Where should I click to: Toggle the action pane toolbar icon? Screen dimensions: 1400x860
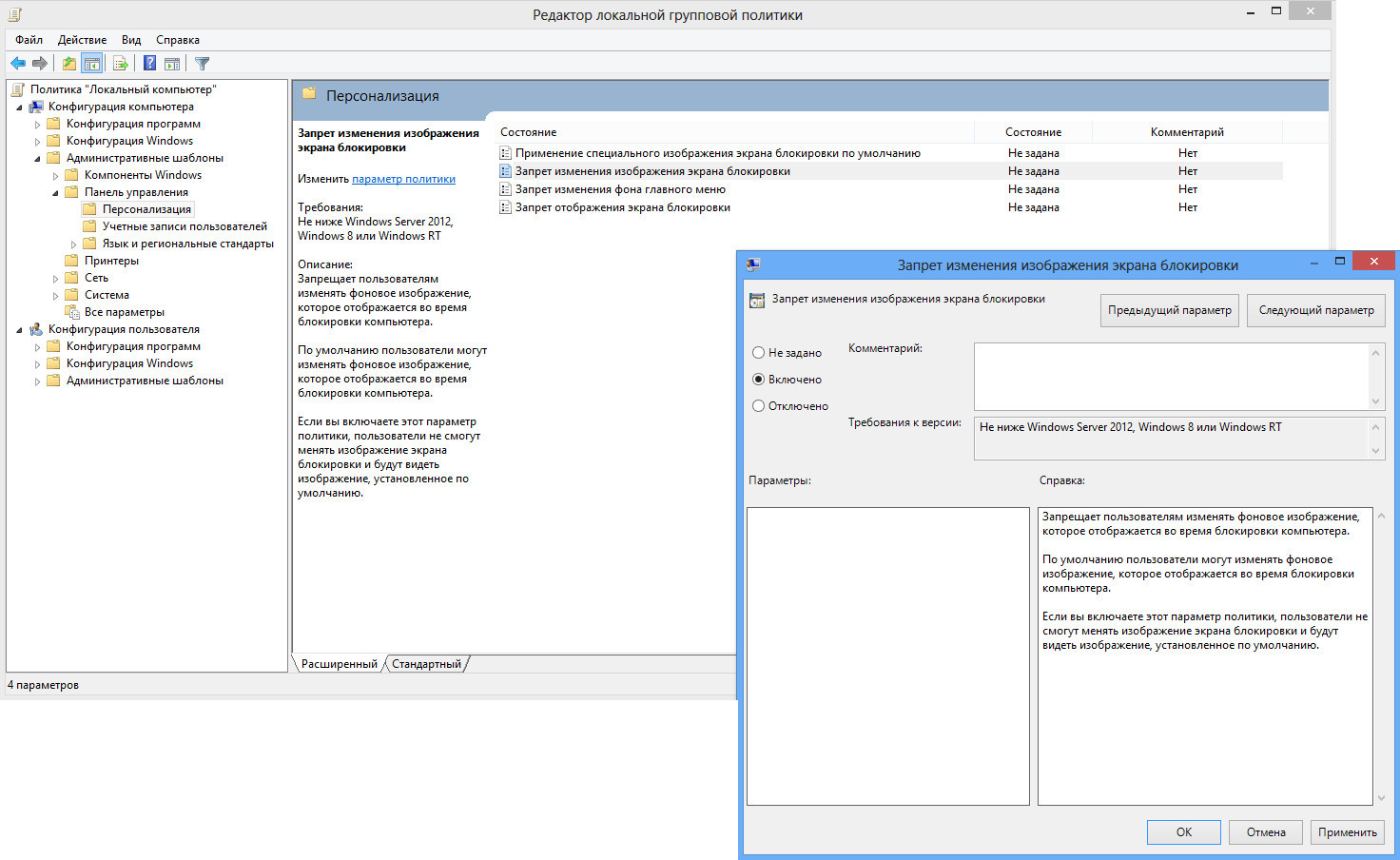[172, 64]
